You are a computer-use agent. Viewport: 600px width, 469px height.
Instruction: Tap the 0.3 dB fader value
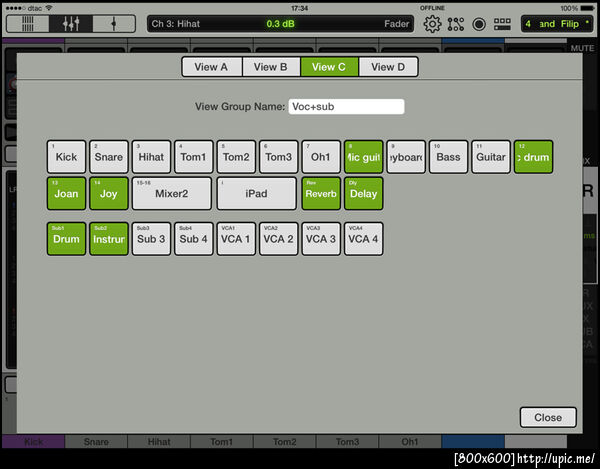pos(280,24)
